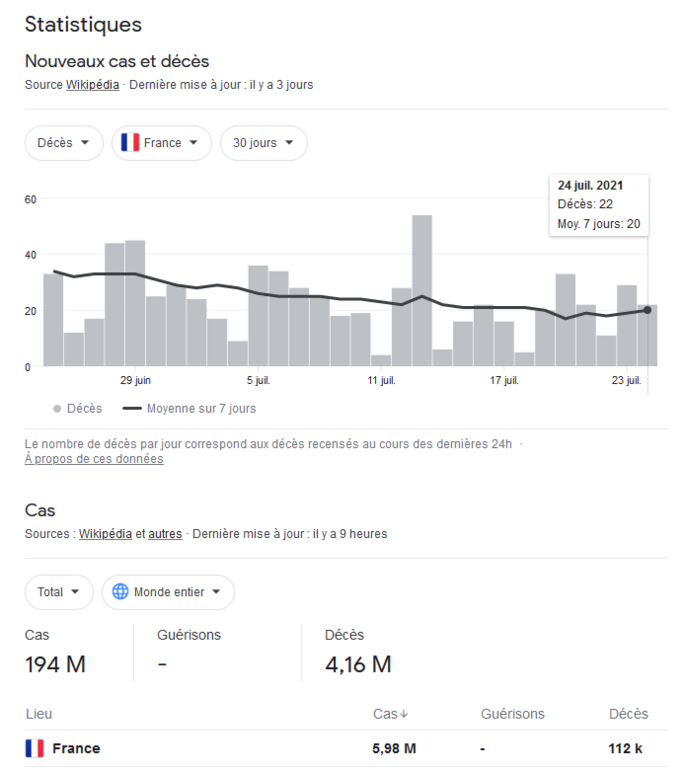
Task: Click the Wikipédia link in Cas sources
Action: (105, 534)
